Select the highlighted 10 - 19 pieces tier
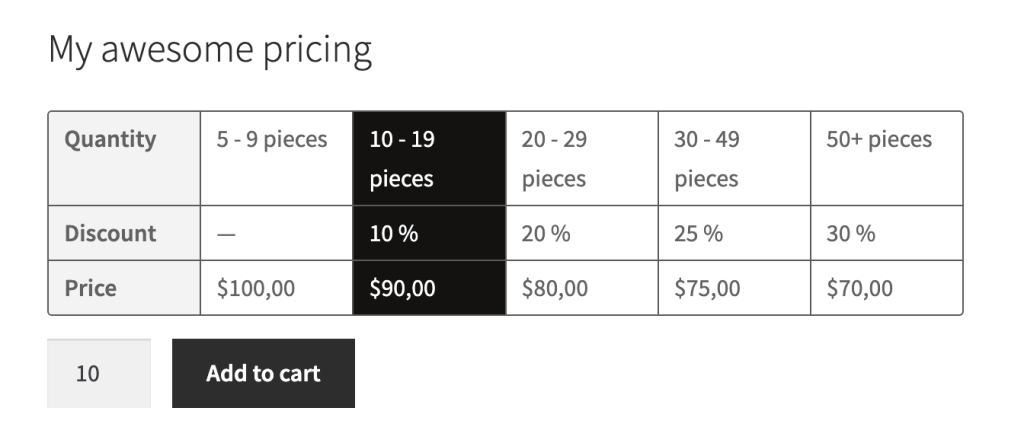1024x443 pixels. coord(429,158)
